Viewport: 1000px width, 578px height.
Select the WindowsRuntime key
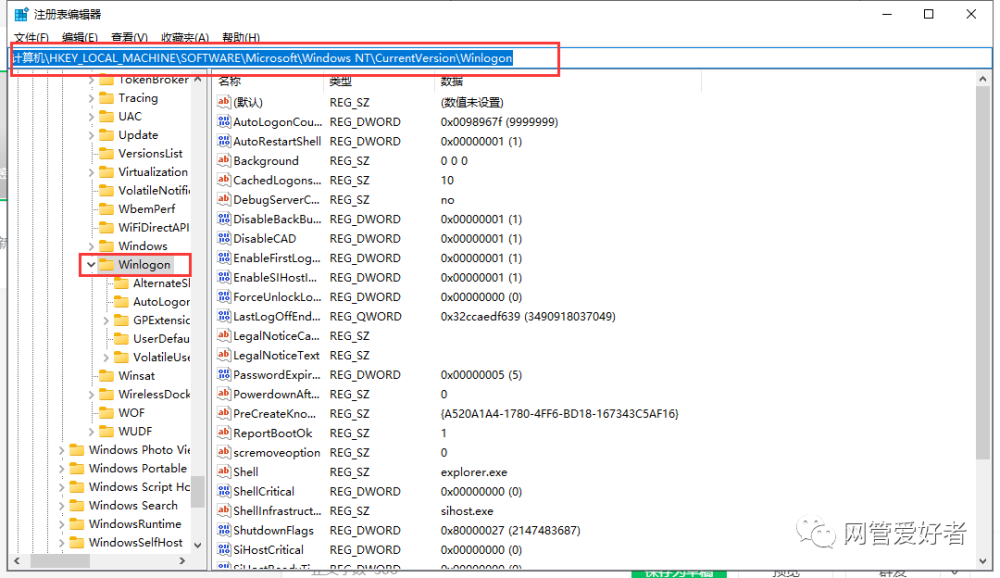tap(135, 524)
